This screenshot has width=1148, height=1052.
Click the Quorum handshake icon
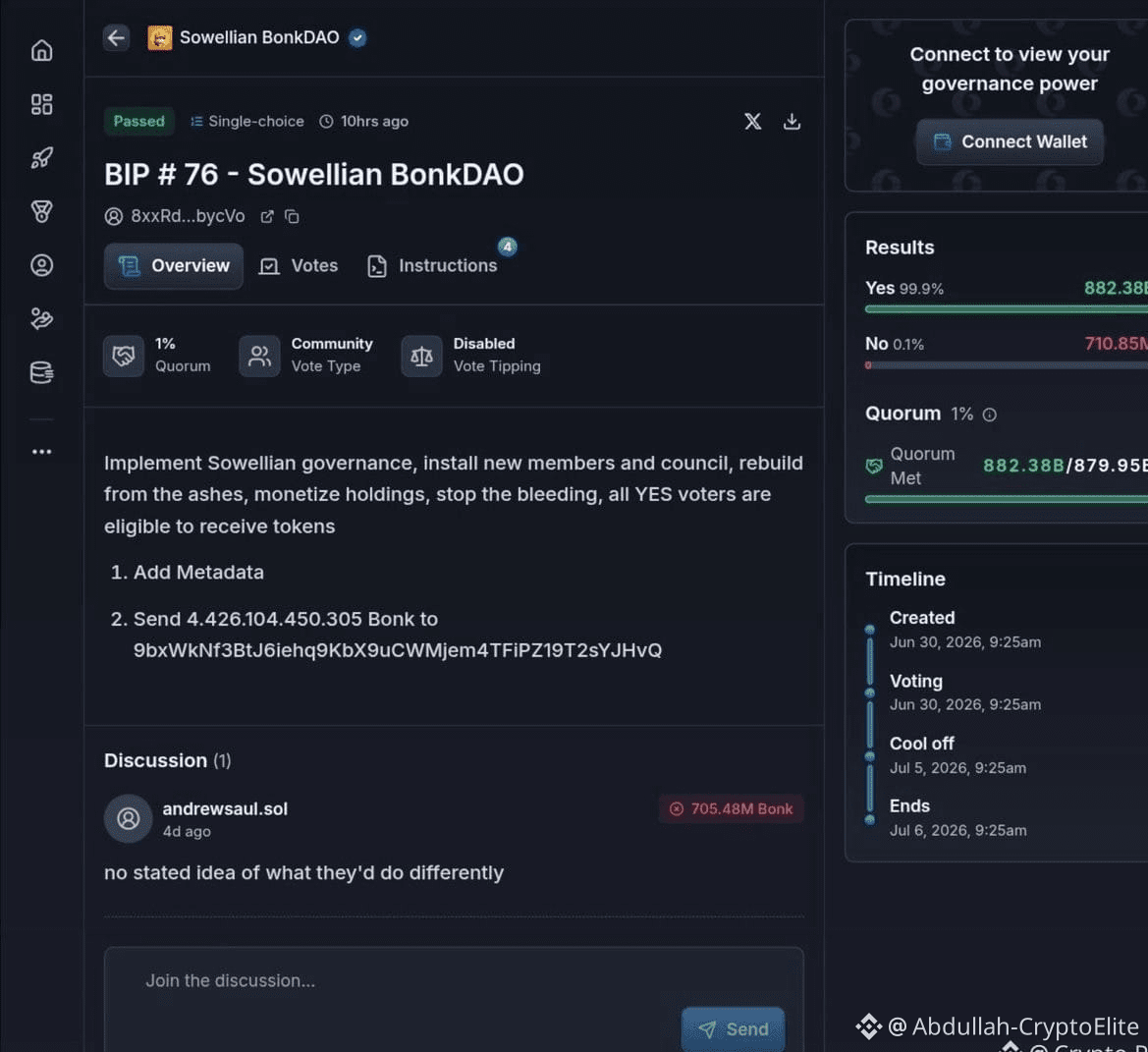click(124, 357)
